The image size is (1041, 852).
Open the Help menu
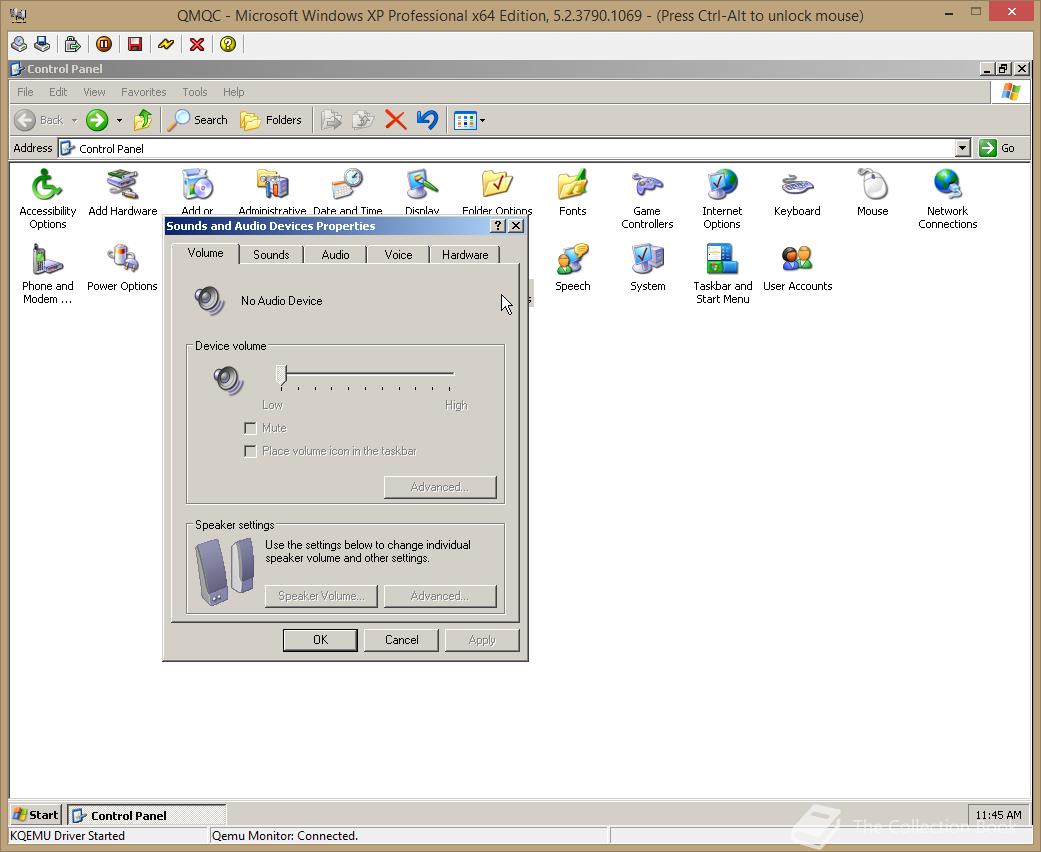(x=233, y=92)
